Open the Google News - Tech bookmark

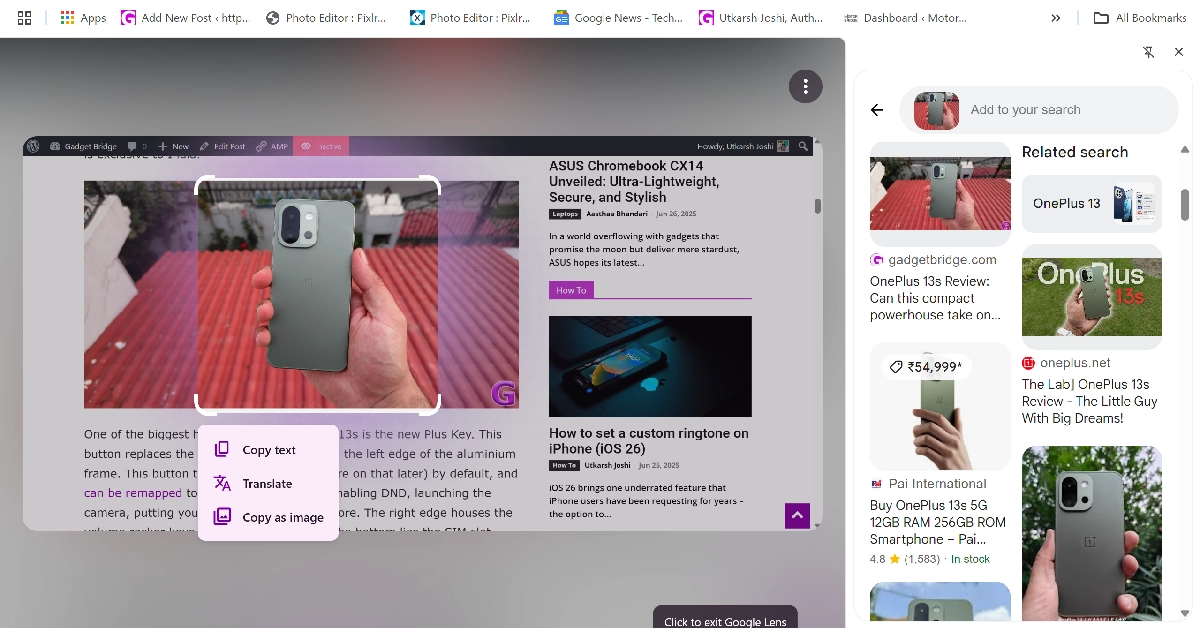click(x=618, y=18)
